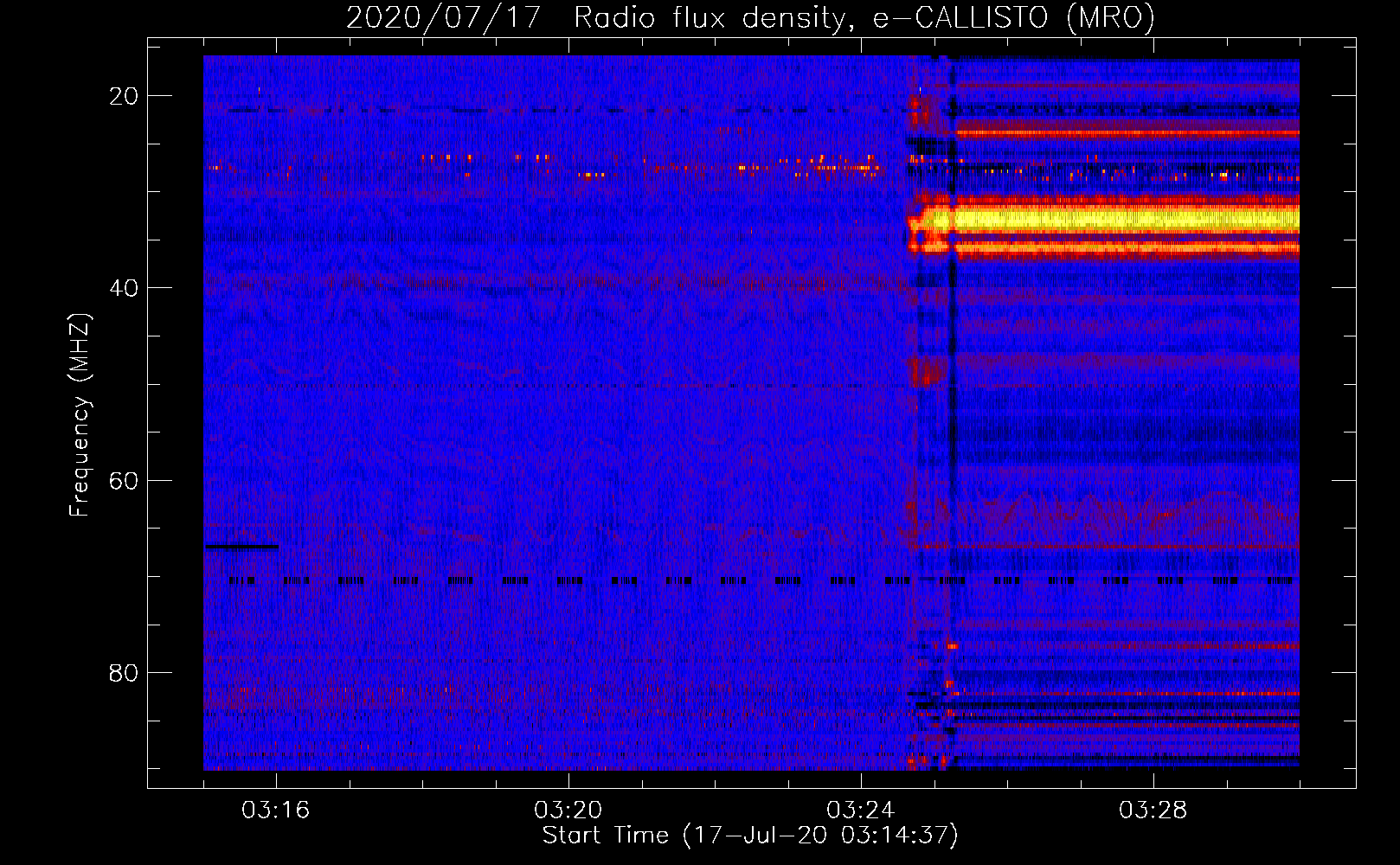
Task: Click the red patch near 49 MHz at burst onset
Action: [930, 372]
